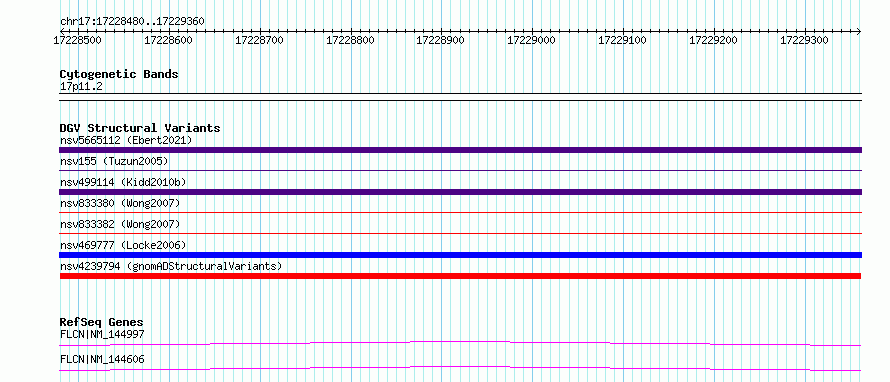Open the FLCN|NM_144606 transcript label

pyautogui.click(x=102, y=359)
